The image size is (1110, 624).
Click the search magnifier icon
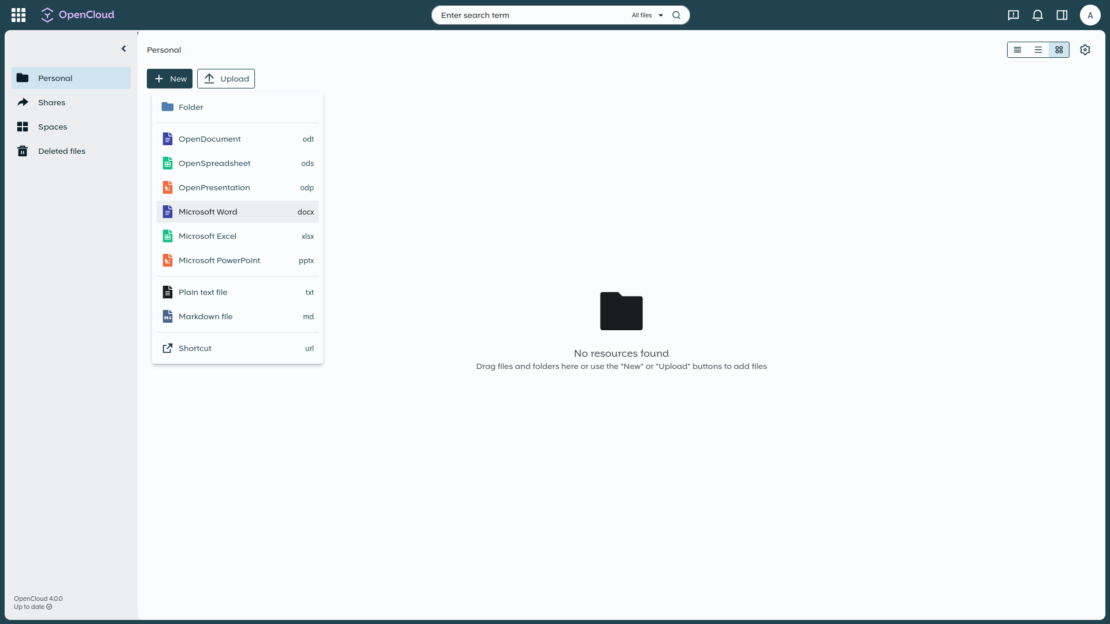pyautogui.click(x=676, y=15)
